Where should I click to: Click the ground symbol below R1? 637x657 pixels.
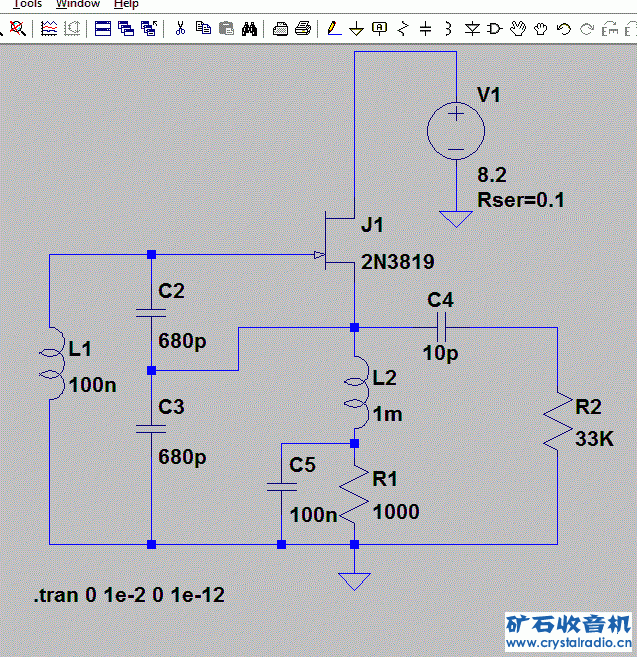(x=354, y=582)
